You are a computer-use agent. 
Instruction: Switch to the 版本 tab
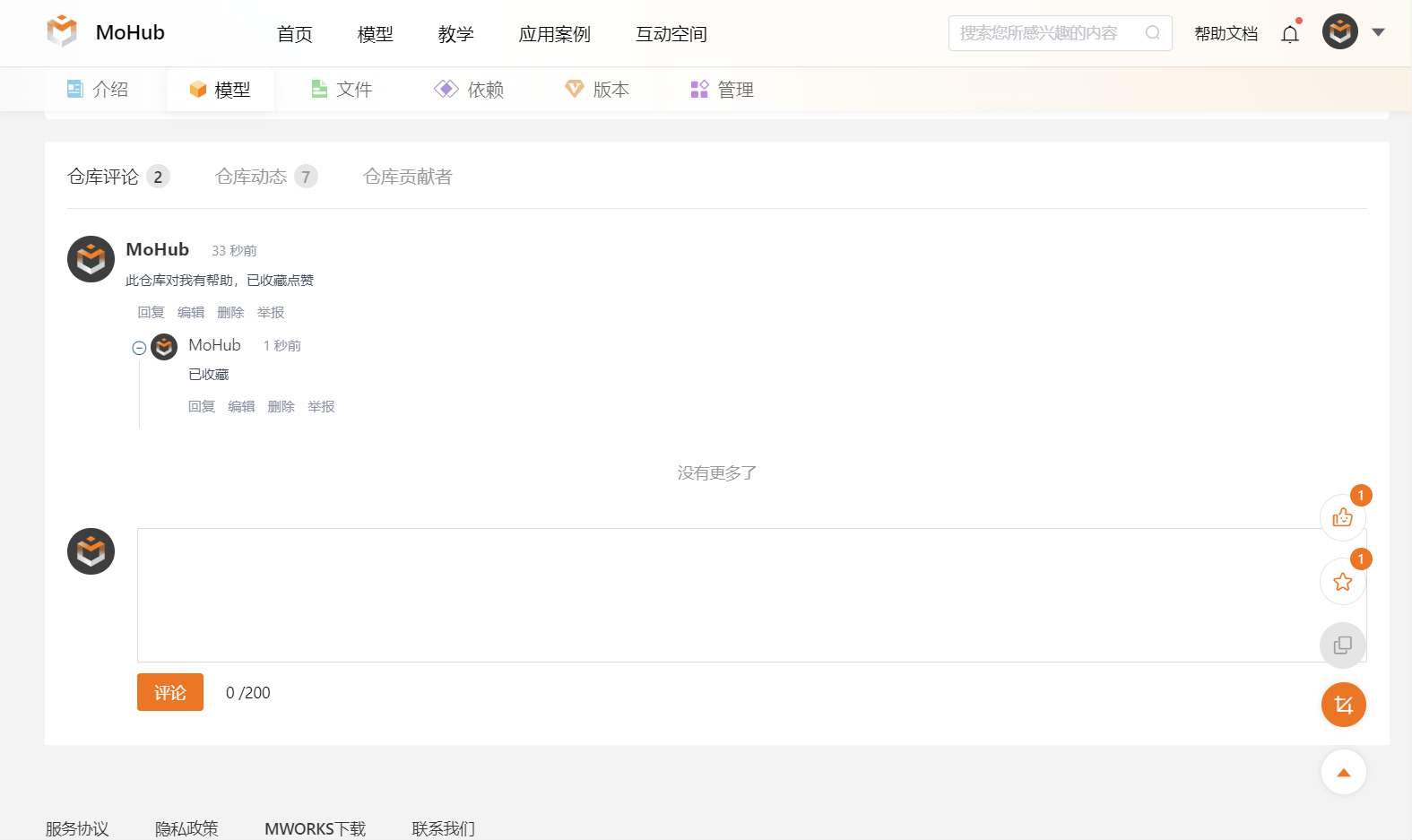[x=597, y=90]
